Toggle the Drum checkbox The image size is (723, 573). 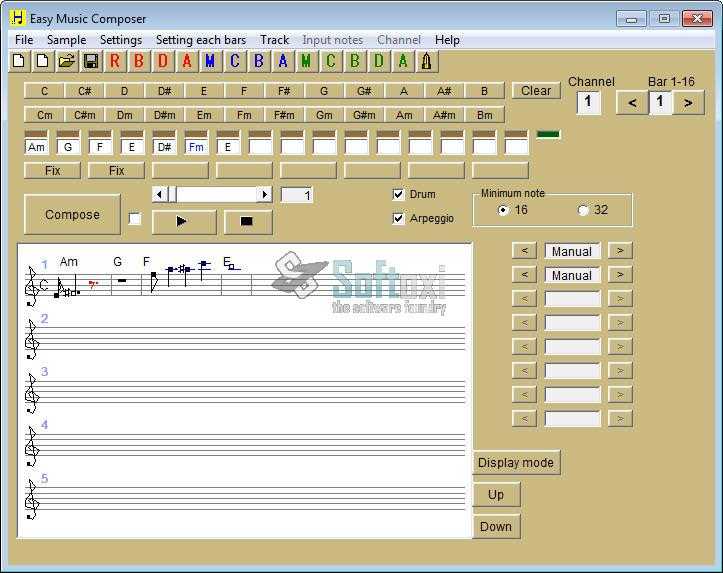pos(398,194)
